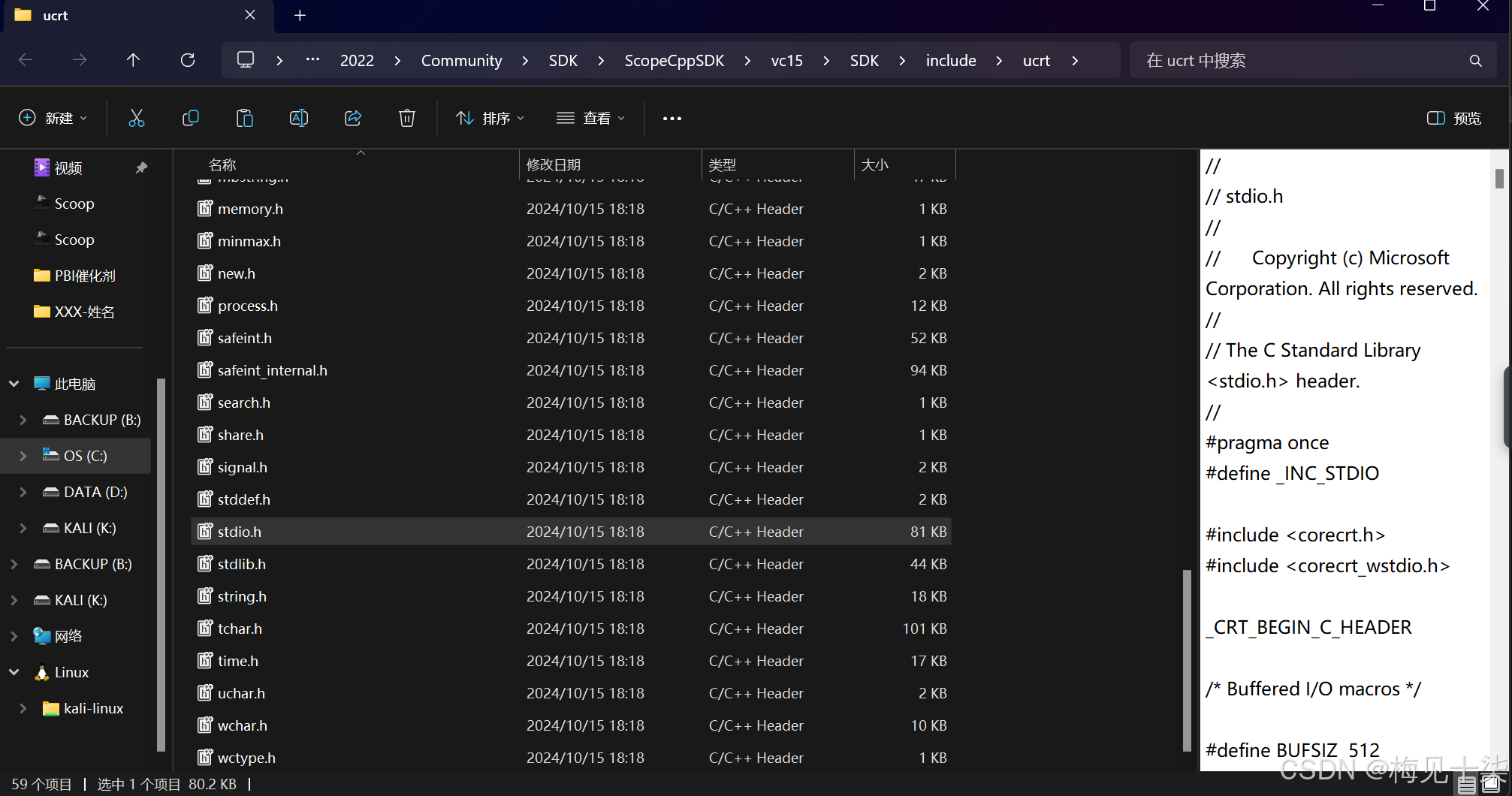Toggle sort direction on 名称 column
This screenshot has height=796, width=1512.
[x=361, y=153]
